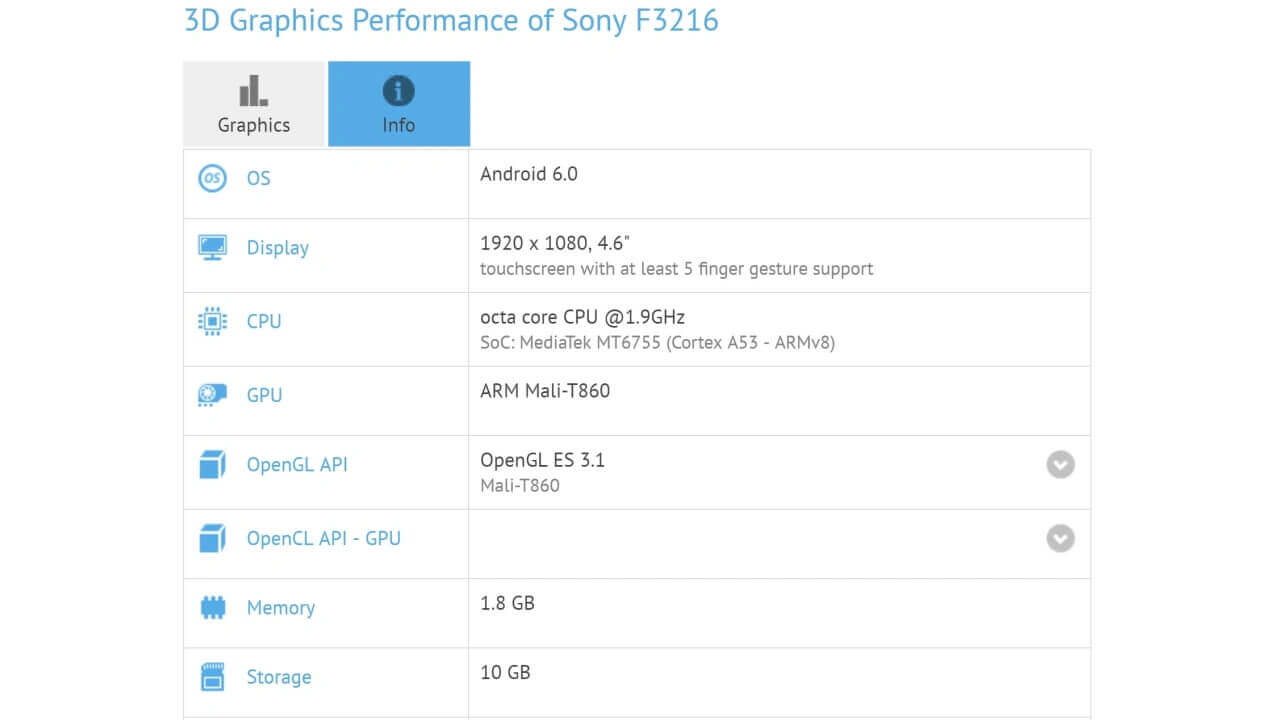This screenshot has width=1280, height=720.
Task: Select the Info tab
Action: [x=398, y=103]
